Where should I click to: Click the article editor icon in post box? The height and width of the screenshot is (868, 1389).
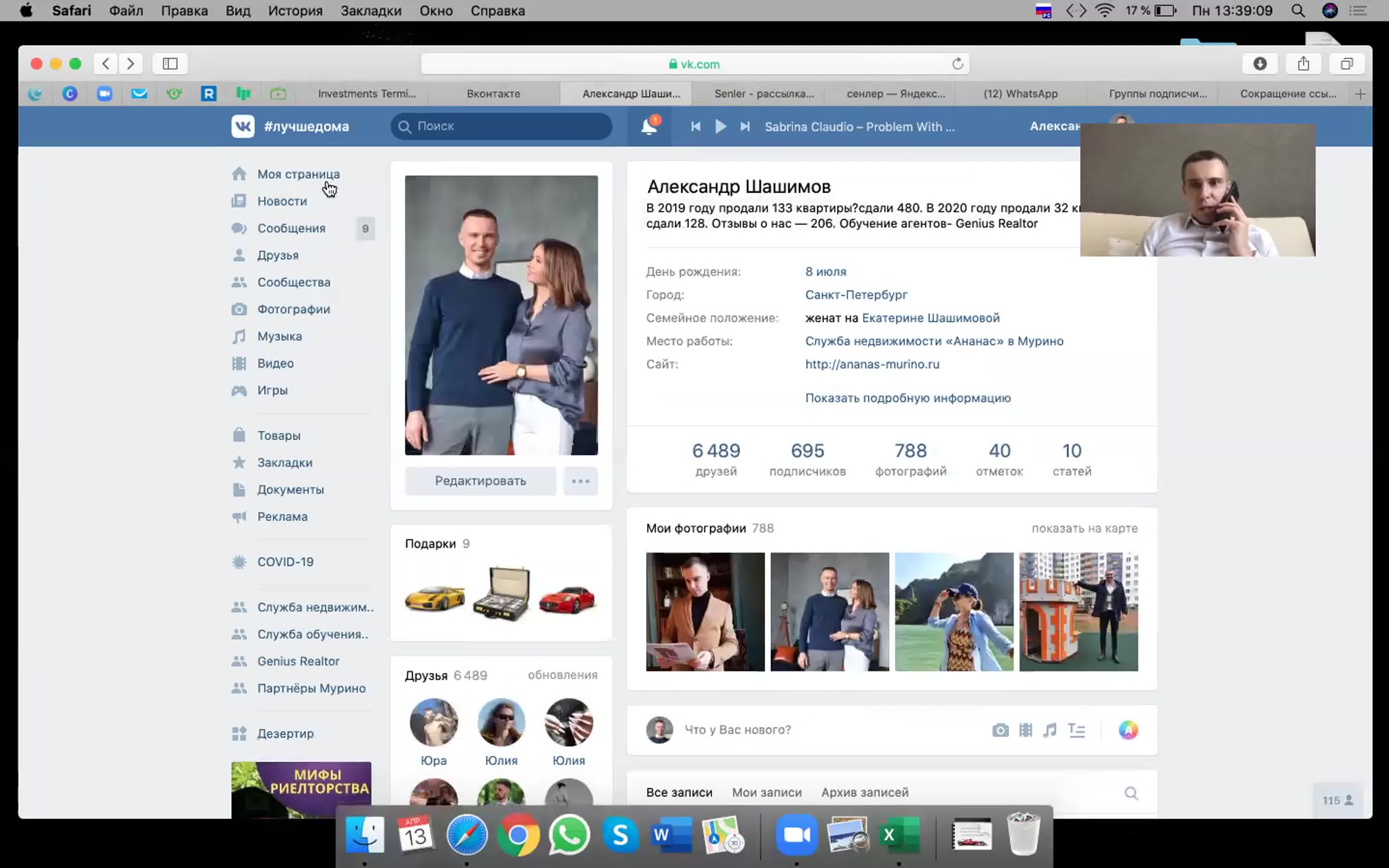[x=1076, y=730]
